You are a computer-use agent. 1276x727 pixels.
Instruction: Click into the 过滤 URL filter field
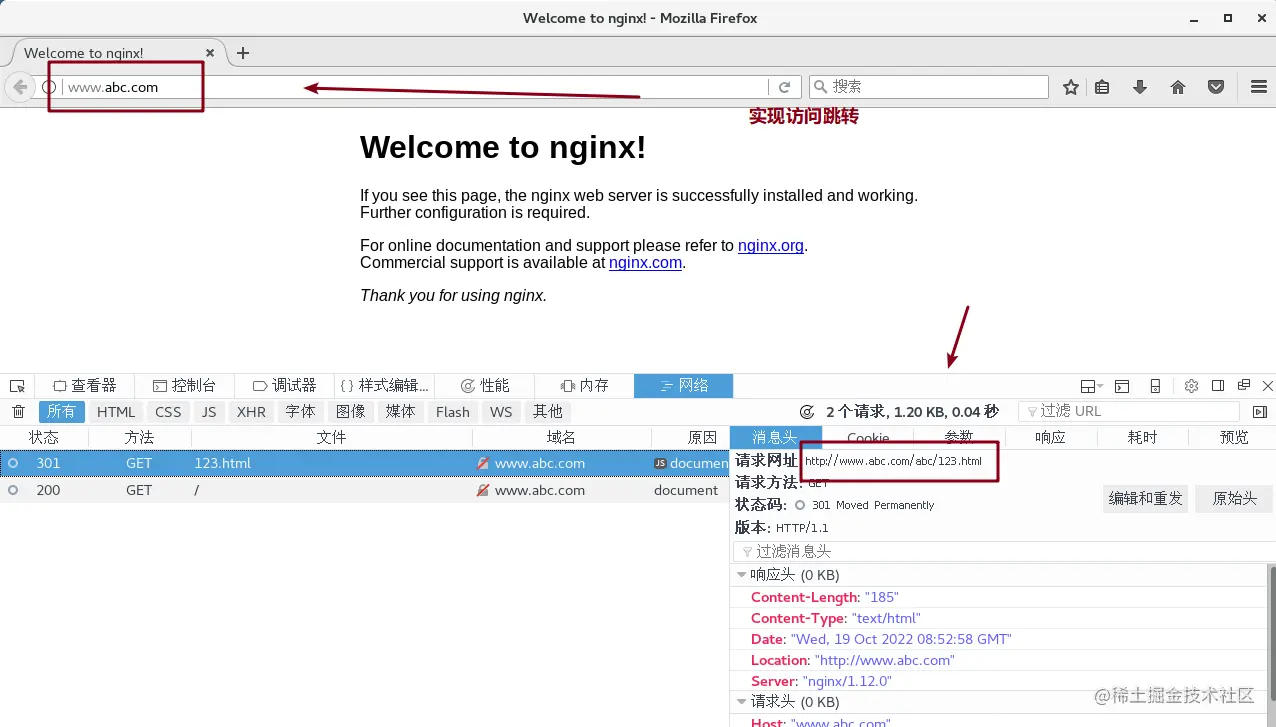click(1129, 412)
